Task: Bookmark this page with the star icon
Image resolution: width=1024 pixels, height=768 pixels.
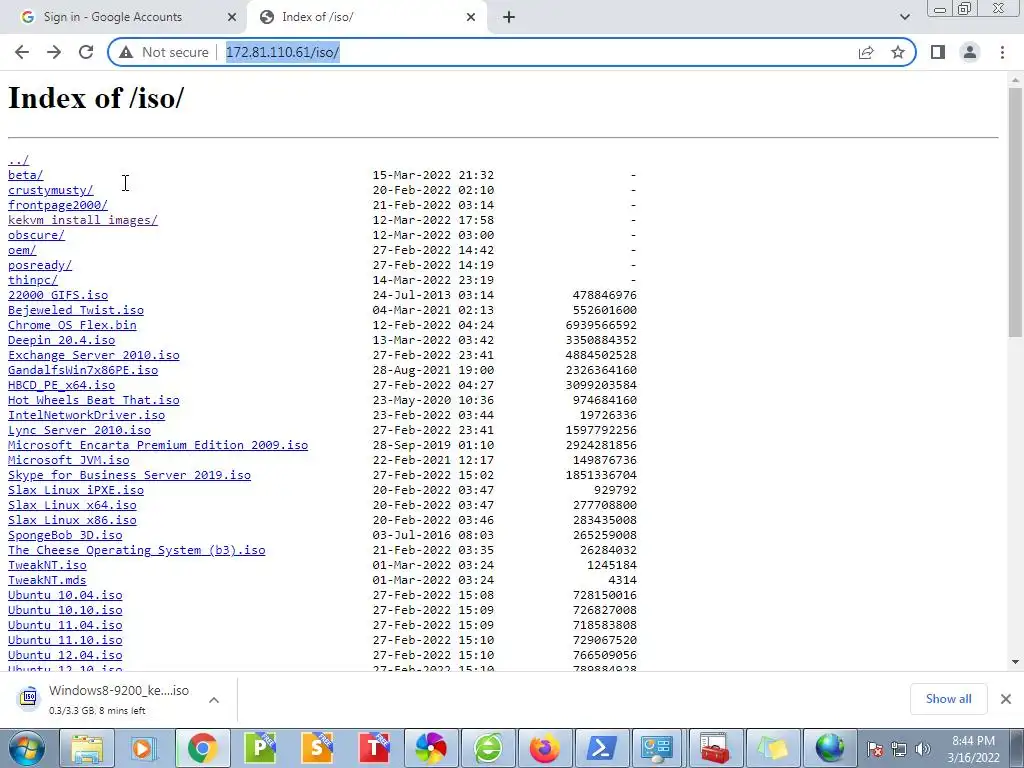Action: 898,52
